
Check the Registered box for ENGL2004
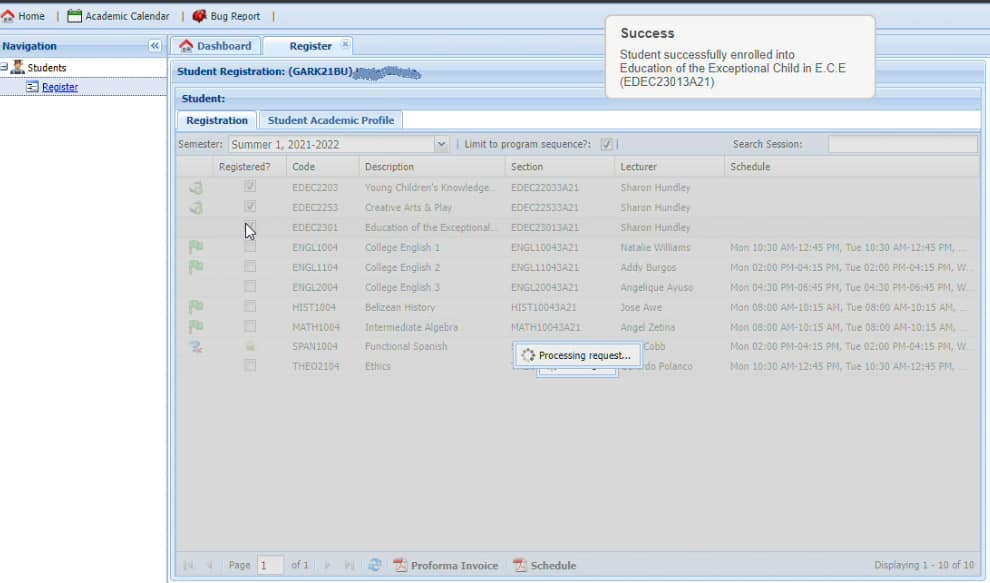pyautogui.click(x=250, y=287)
